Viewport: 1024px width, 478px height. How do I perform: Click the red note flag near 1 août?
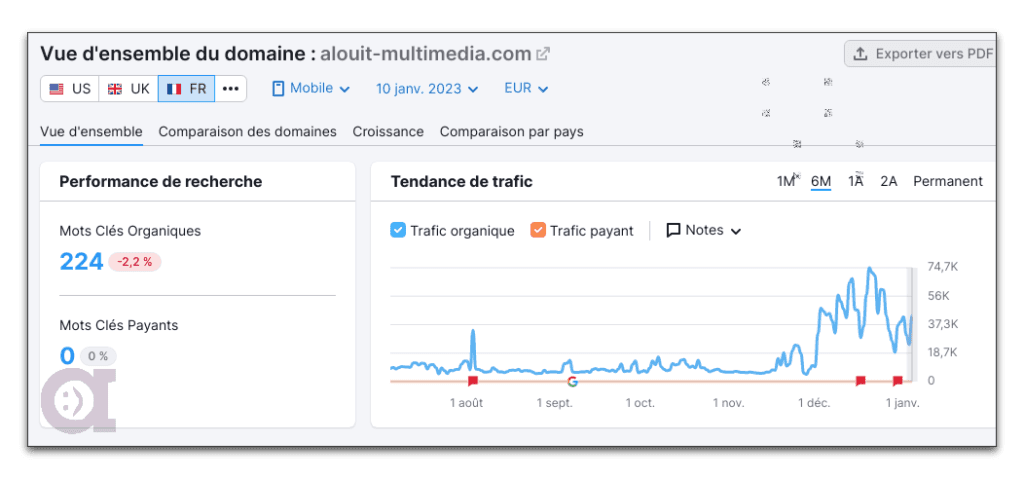click(473, 381)
